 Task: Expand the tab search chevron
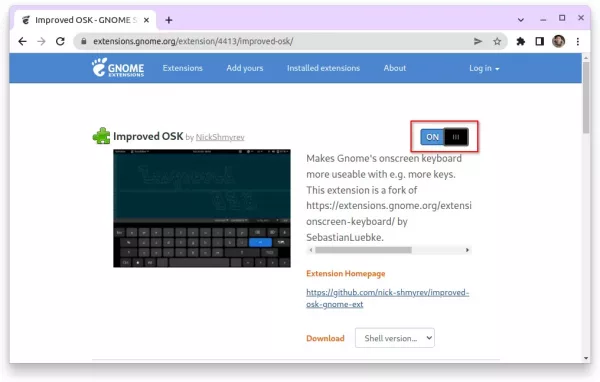click(x=521, y=19)
